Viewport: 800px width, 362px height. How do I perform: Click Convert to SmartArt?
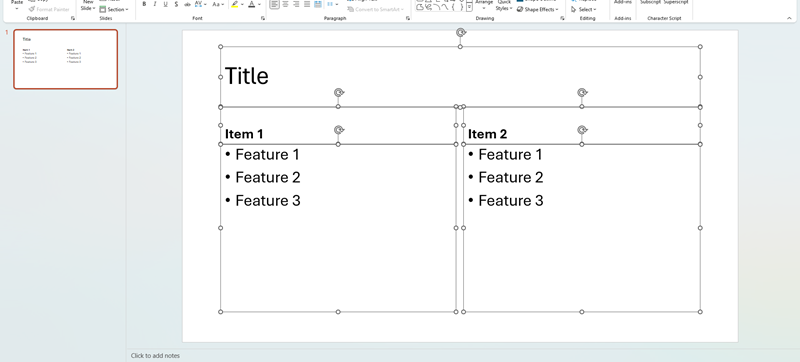click(x=376, y=9)
